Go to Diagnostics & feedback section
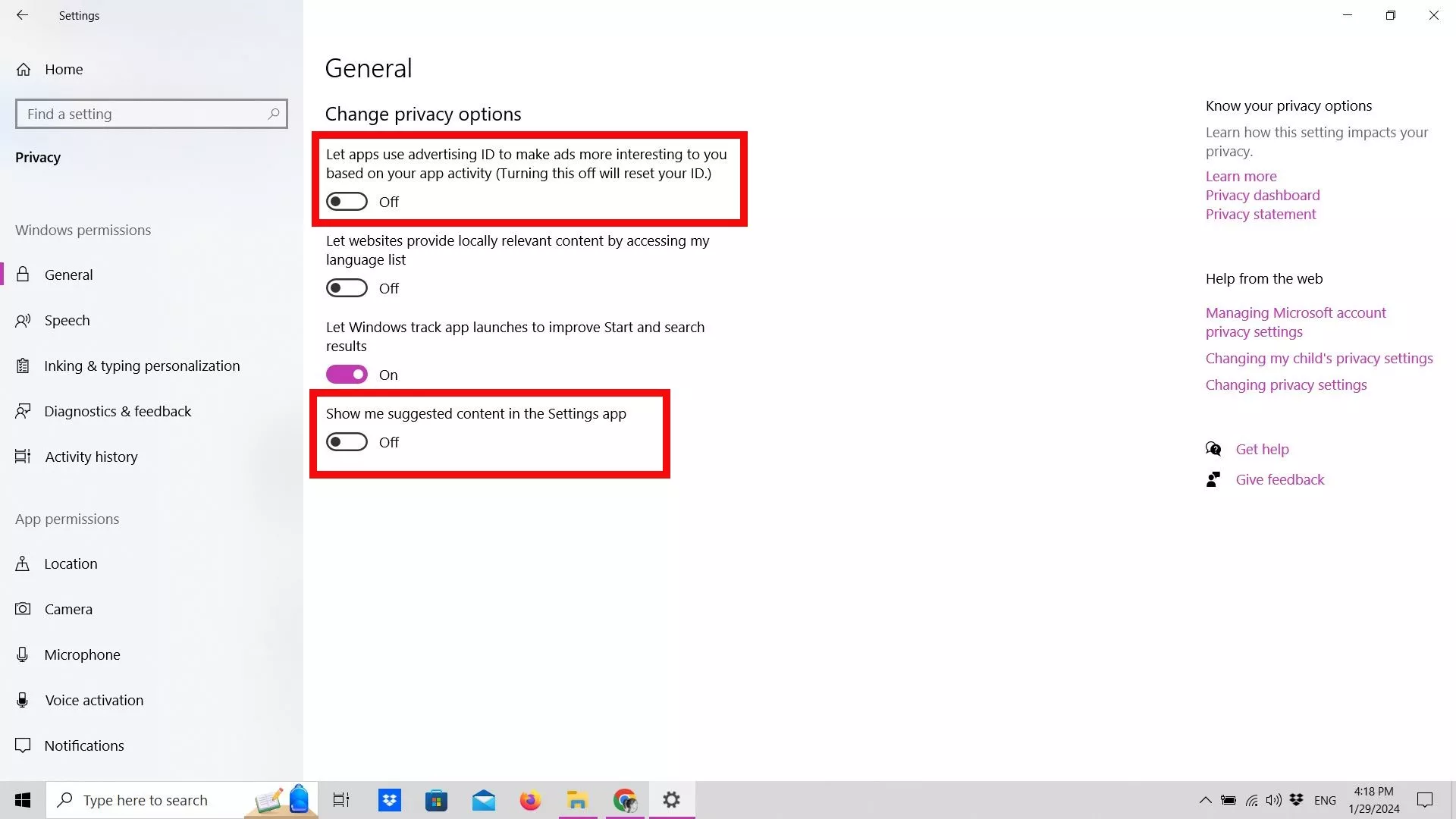This screenshot has width=1456, height=819. [118, 411]
